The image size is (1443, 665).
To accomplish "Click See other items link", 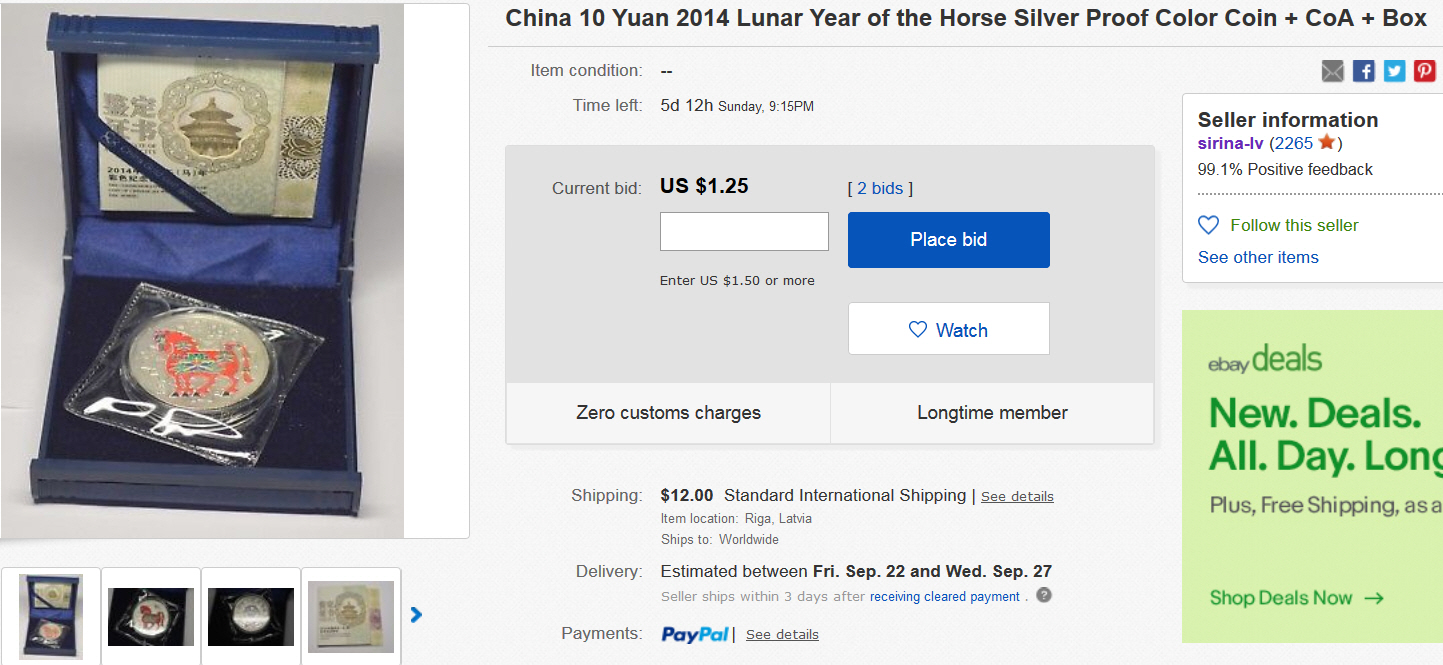I will (1258, 257).
